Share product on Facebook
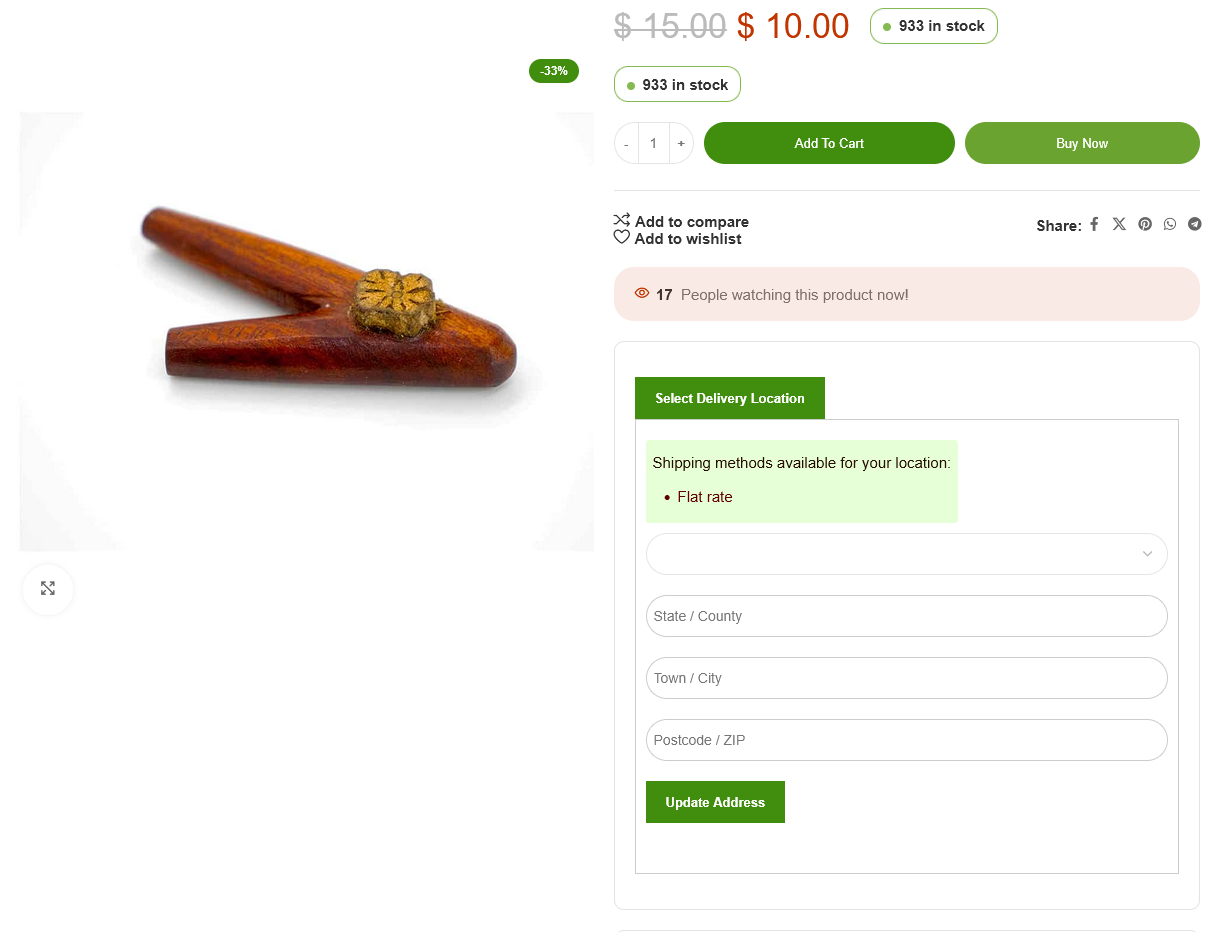The height and width of the screenshot is (932, 1224). pyautogui.click(x=1094, y=224)
